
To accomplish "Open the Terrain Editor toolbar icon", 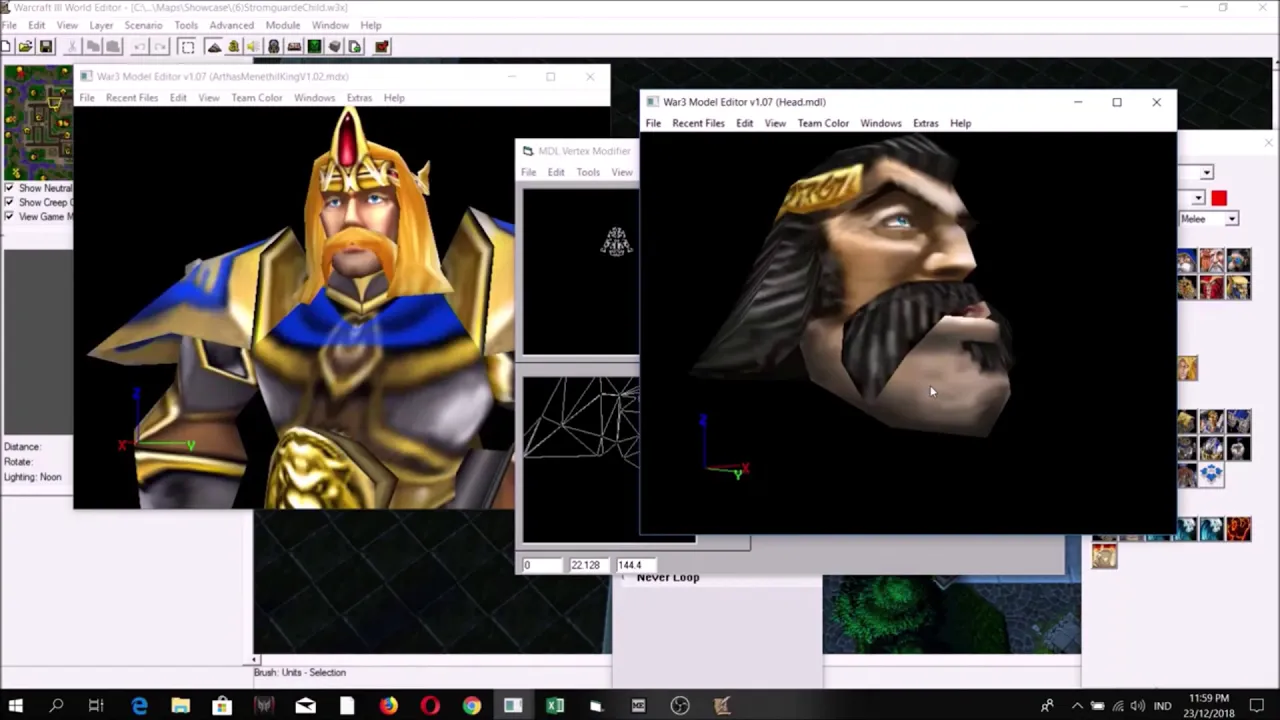I will tap(214, 46).
